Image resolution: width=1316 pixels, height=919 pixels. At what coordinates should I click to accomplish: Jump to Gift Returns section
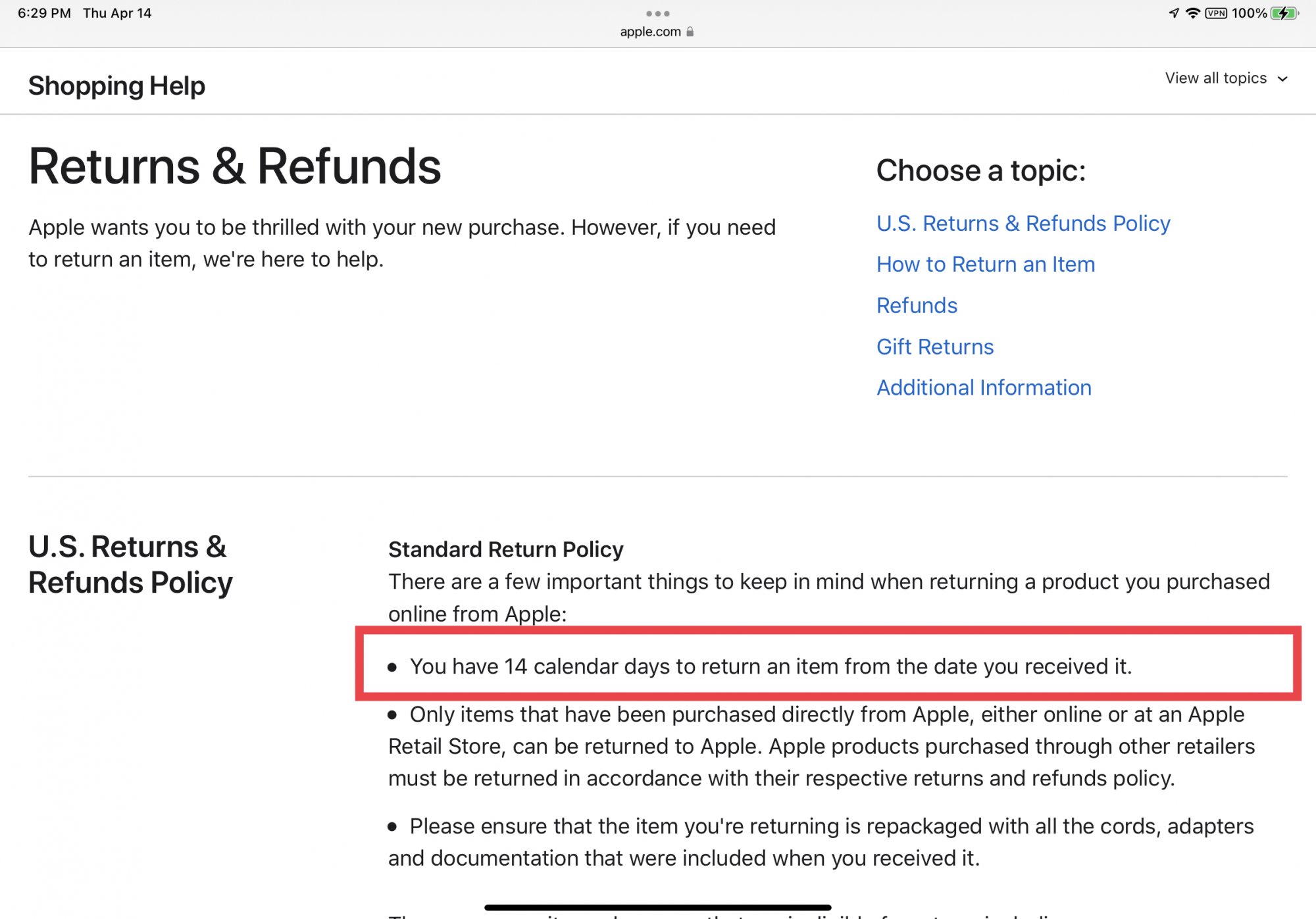click(x=935, y=347)
